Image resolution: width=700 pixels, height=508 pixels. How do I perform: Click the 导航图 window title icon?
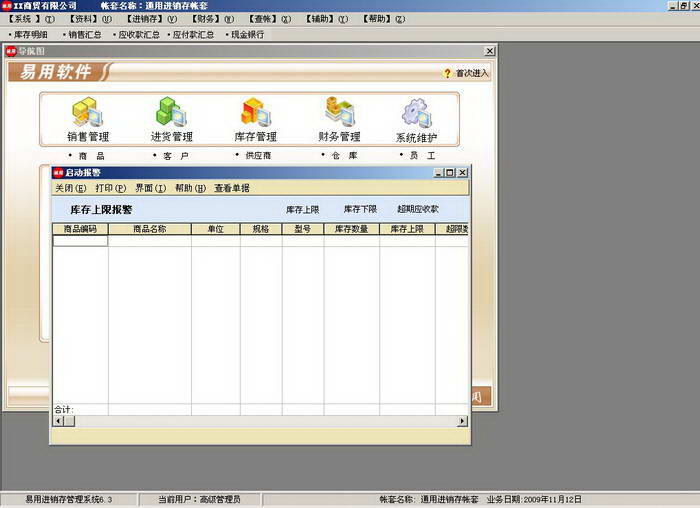tap(11, 51)
